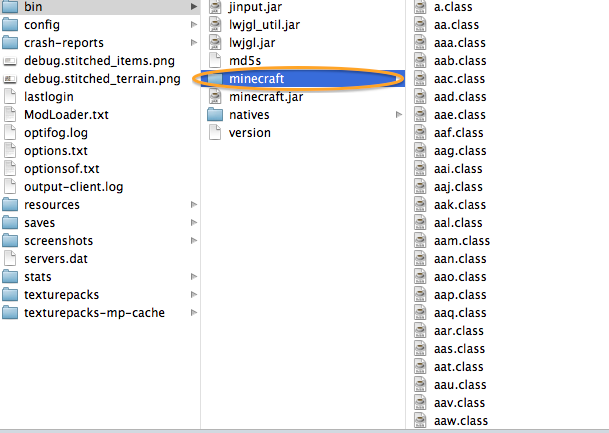
Task: Select aas.class file name
Action: coord(459,349)
